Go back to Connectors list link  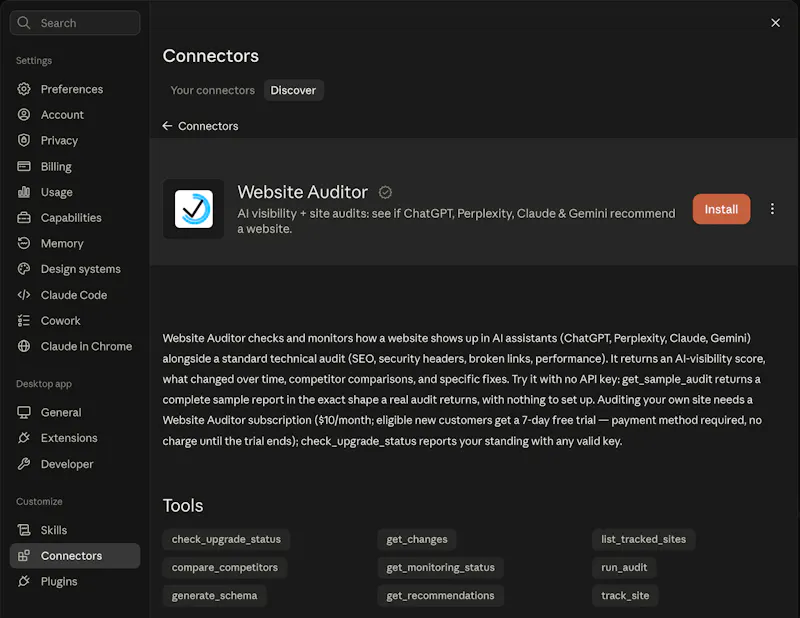200,126
